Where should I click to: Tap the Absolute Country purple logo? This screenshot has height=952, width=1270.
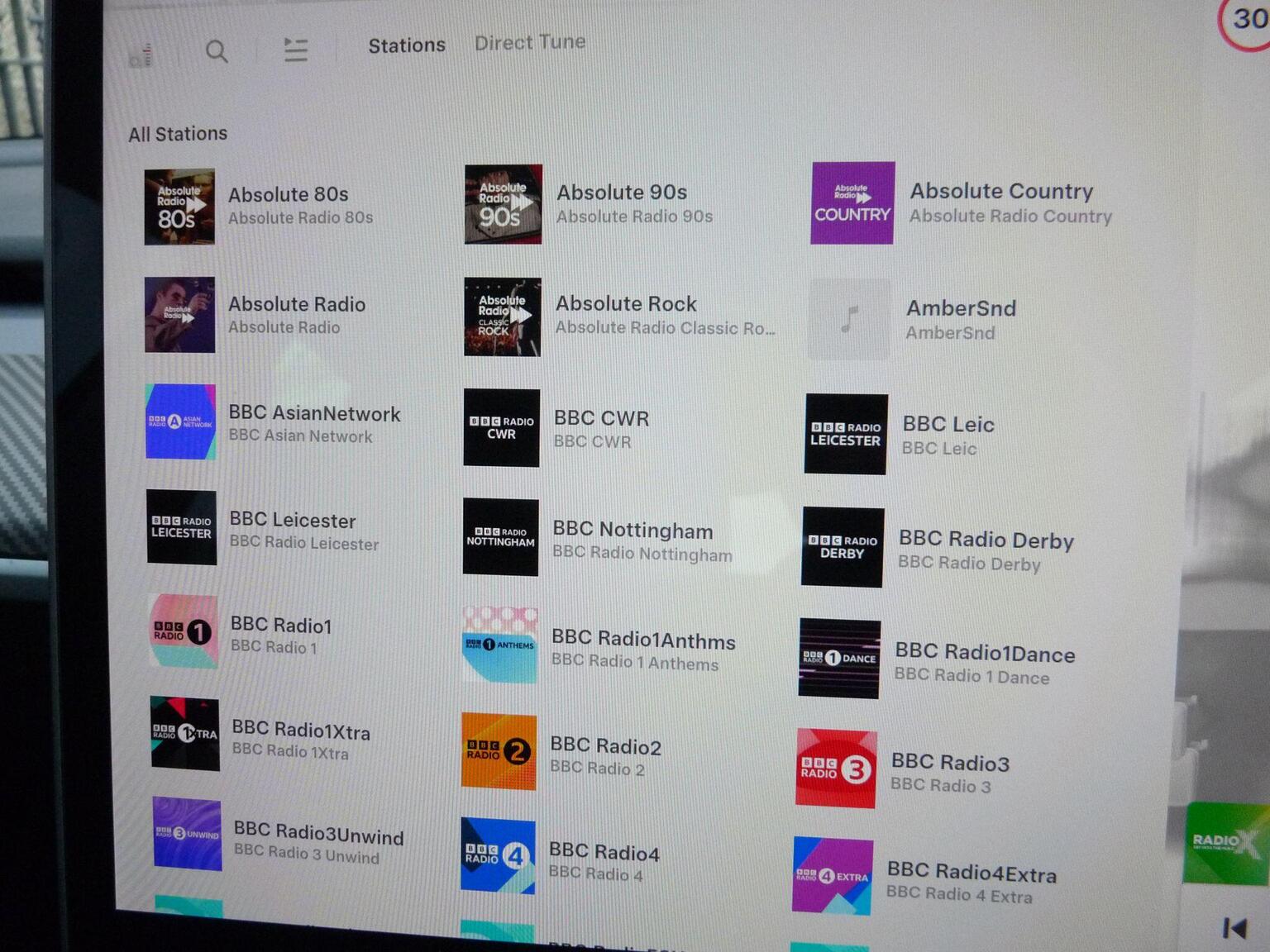(x=852, y=203)
